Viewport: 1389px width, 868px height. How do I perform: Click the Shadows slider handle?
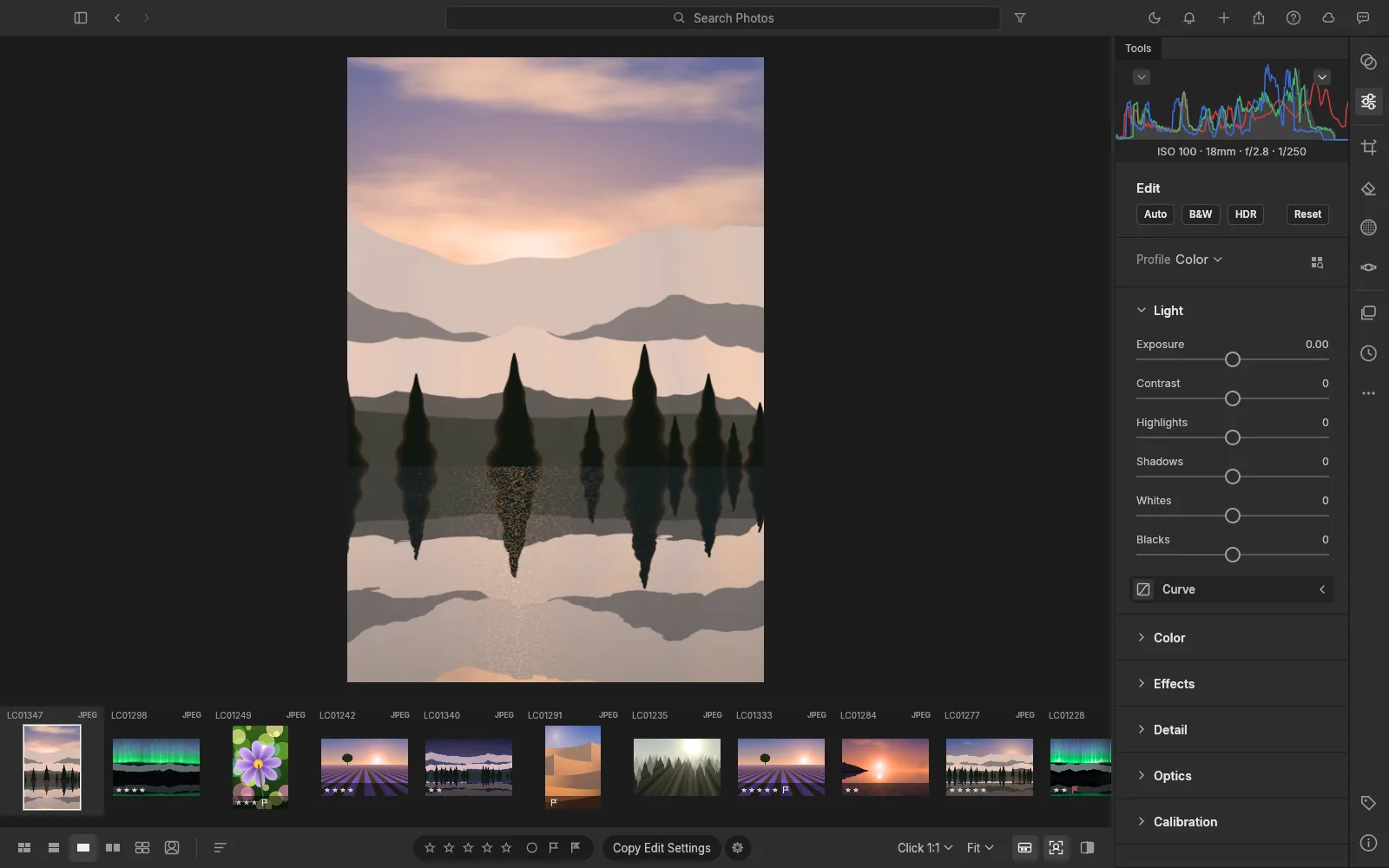[1232, 477]
